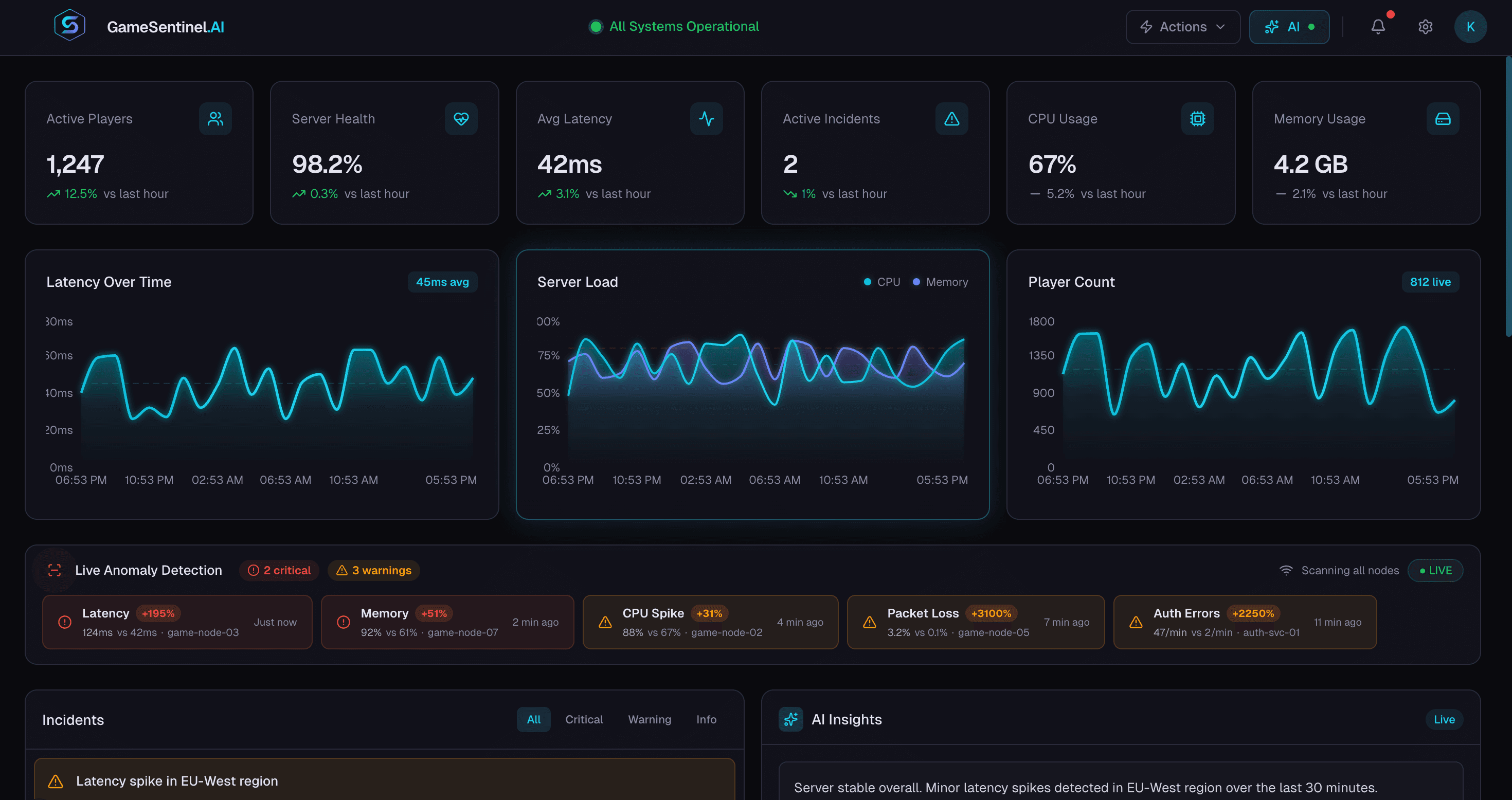Open the Live Anomaly Detection scan icon

(x=54, y=570)
